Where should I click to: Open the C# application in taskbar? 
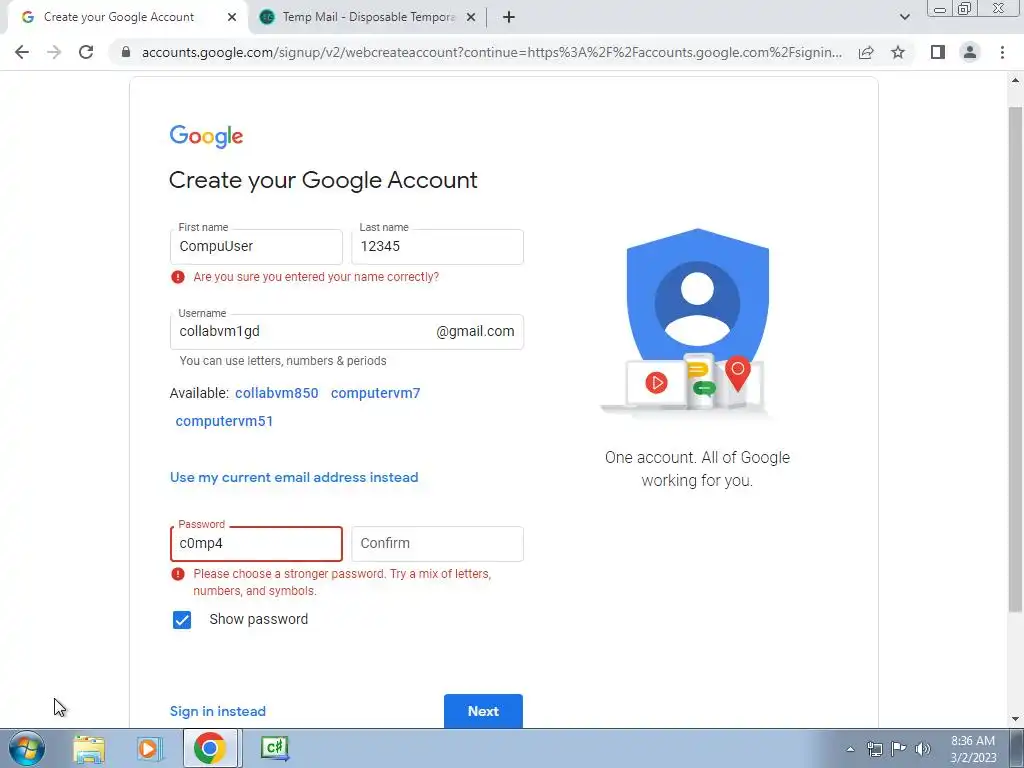pos(275,748)
